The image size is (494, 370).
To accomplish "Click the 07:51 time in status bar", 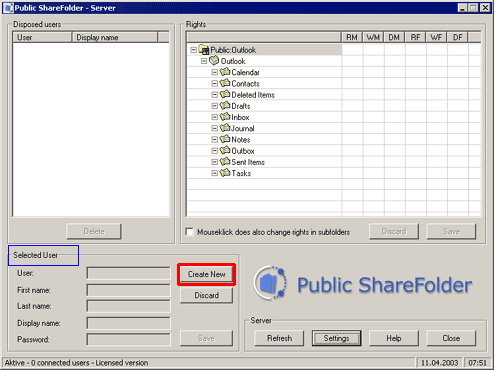I will (x=477, y=363).
